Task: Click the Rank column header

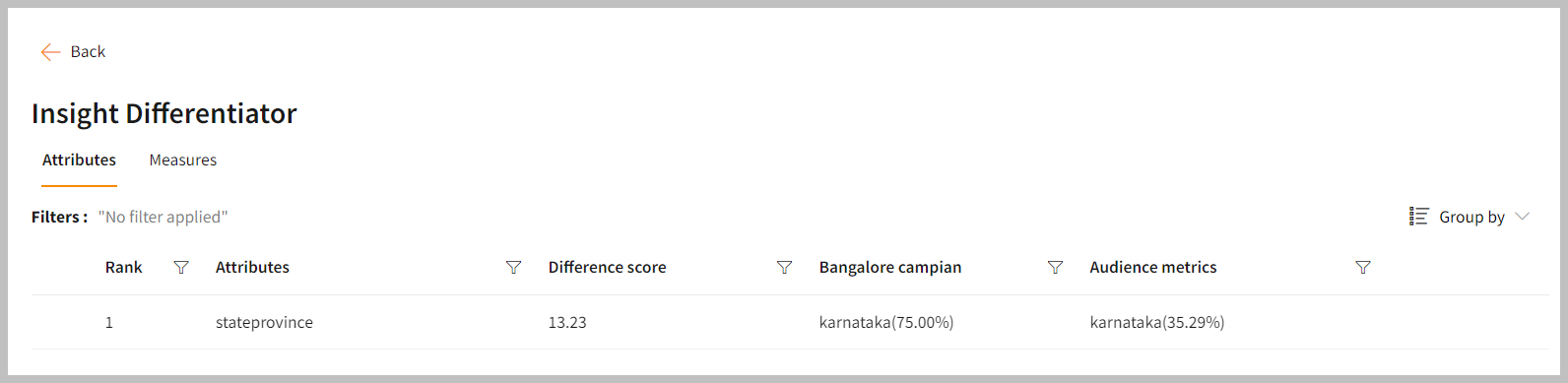Action: 124,268
